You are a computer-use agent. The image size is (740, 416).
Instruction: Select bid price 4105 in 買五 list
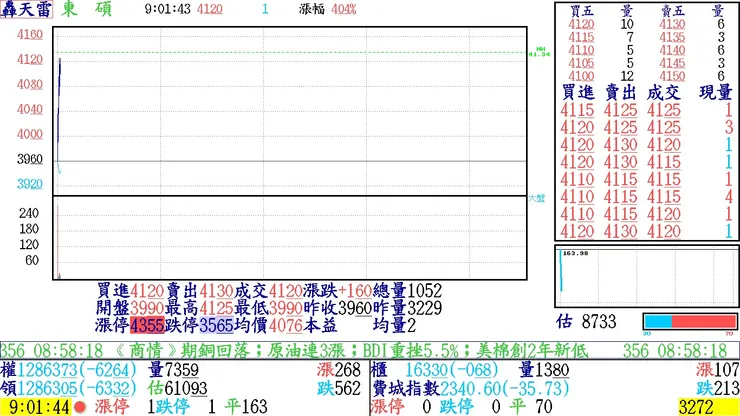[581, 63]
